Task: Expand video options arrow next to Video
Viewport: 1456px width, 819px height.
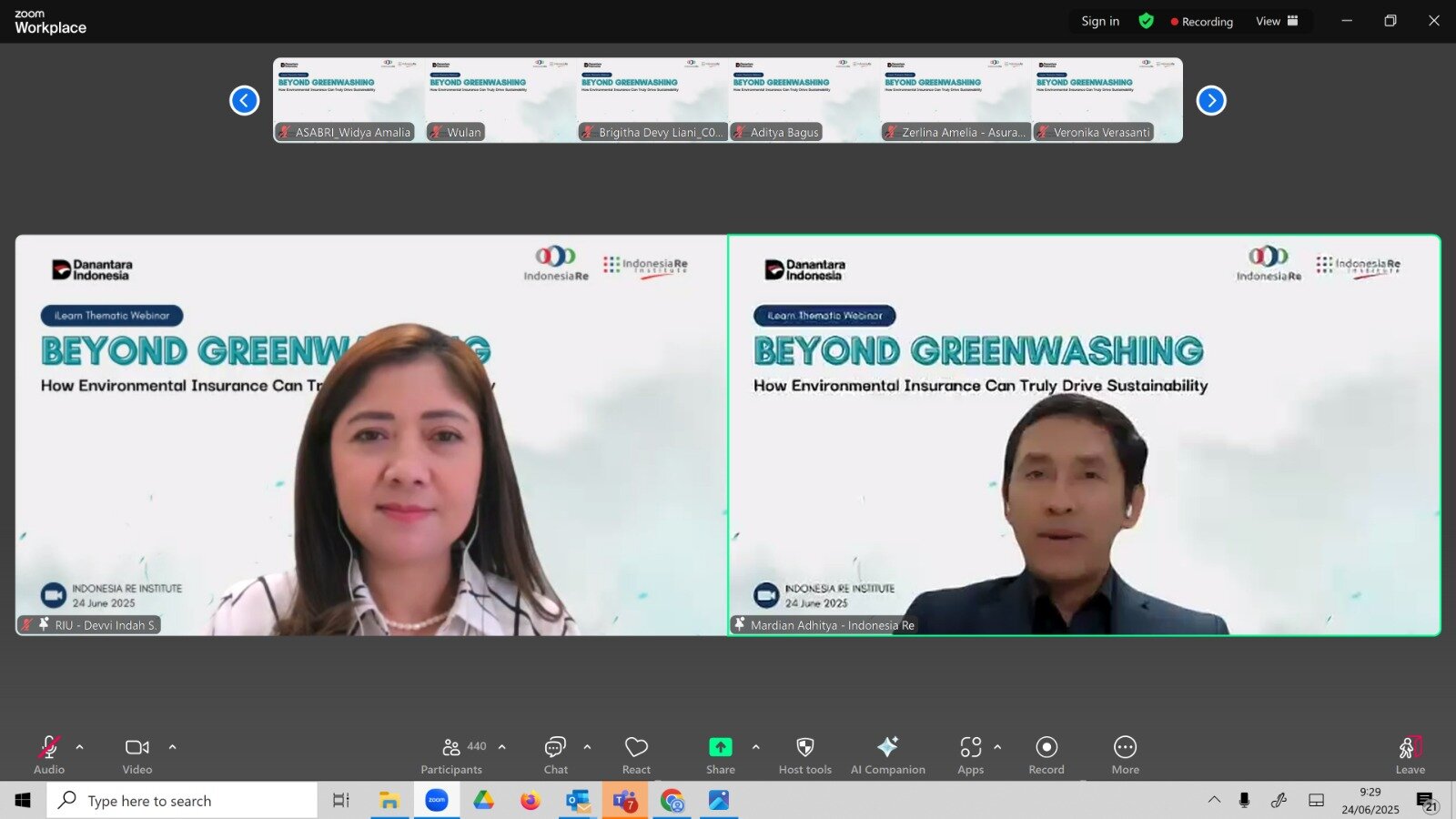Action: point(172,747)
